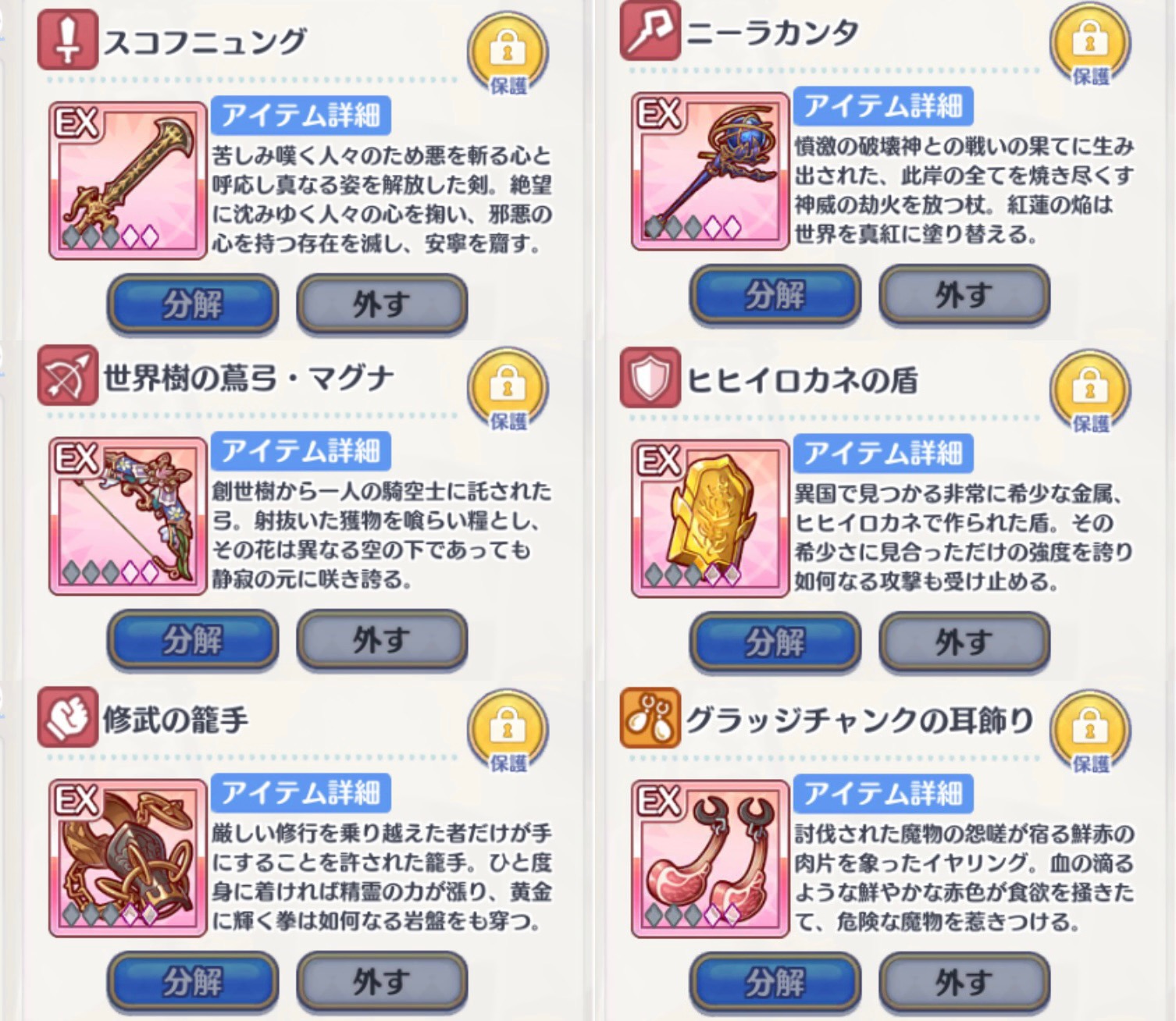Select the meat earrings EX item thumbnail
Screen dimensions: 1176x1021
711,858
